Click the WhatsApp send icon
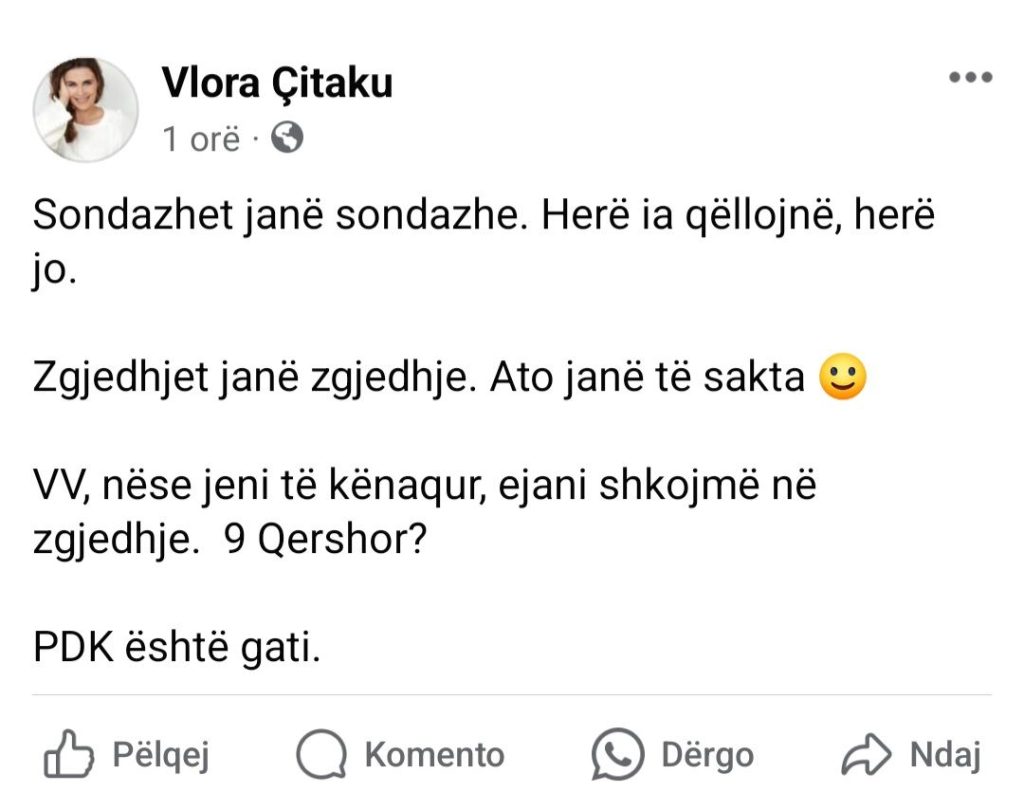The image size is (1024, 792). click(x=617, y=754)
